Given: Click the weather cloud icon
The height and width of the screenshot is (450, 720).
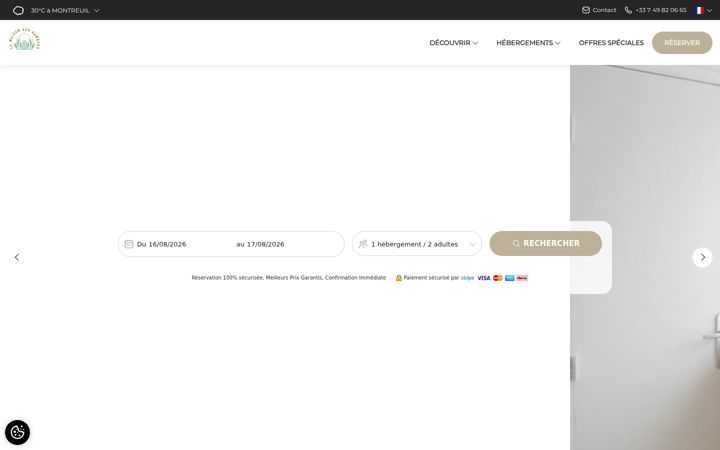Looking at the screenshot, I should coord(18,10).
